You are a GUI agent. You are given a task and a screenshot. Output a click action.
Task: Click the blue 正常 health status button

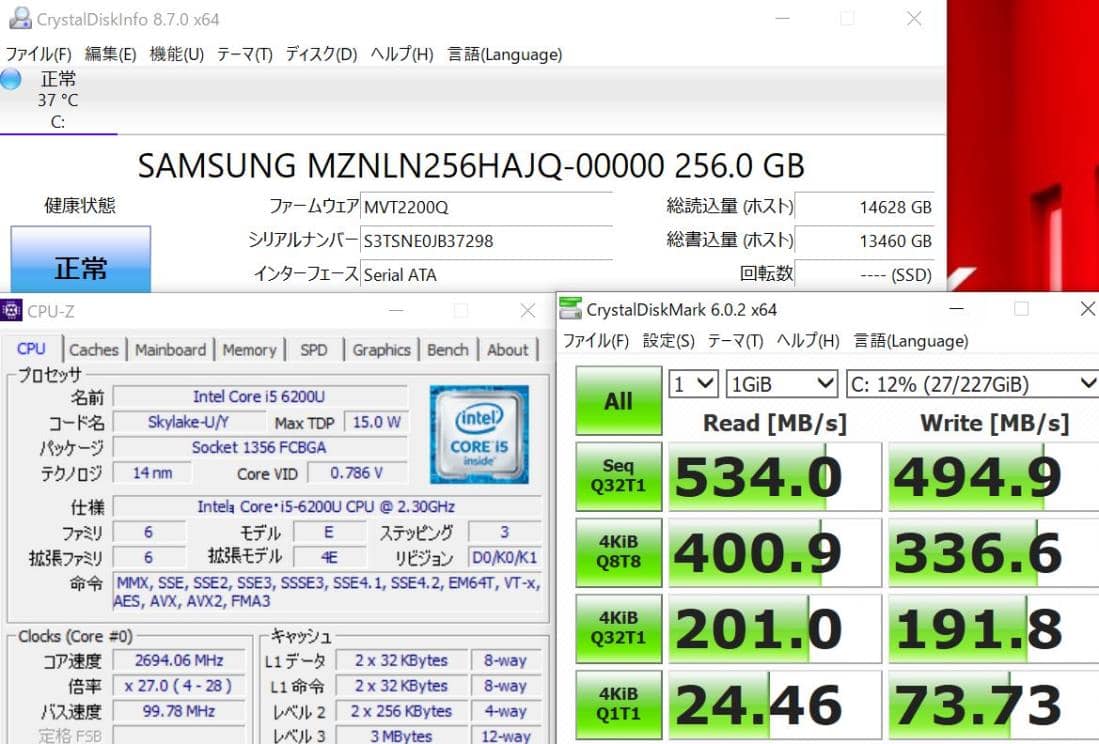point(81,259)
